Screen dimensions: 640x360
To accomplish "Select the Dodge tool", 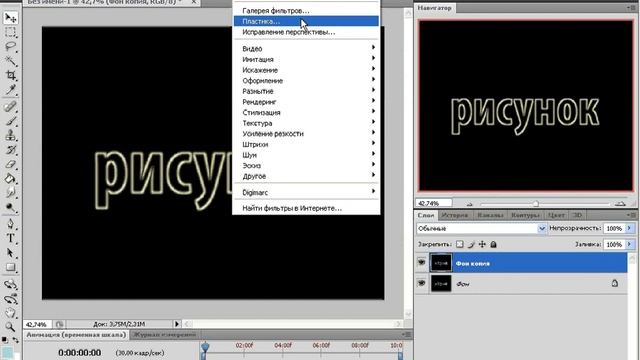I will click(x=11, y=207).
